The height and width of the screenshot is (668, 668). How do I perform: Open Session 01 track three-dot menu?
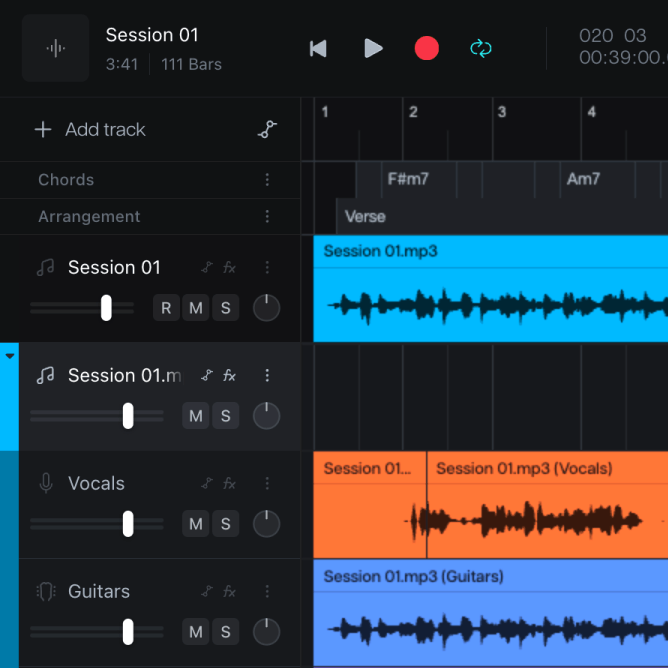tap(267, 268)
